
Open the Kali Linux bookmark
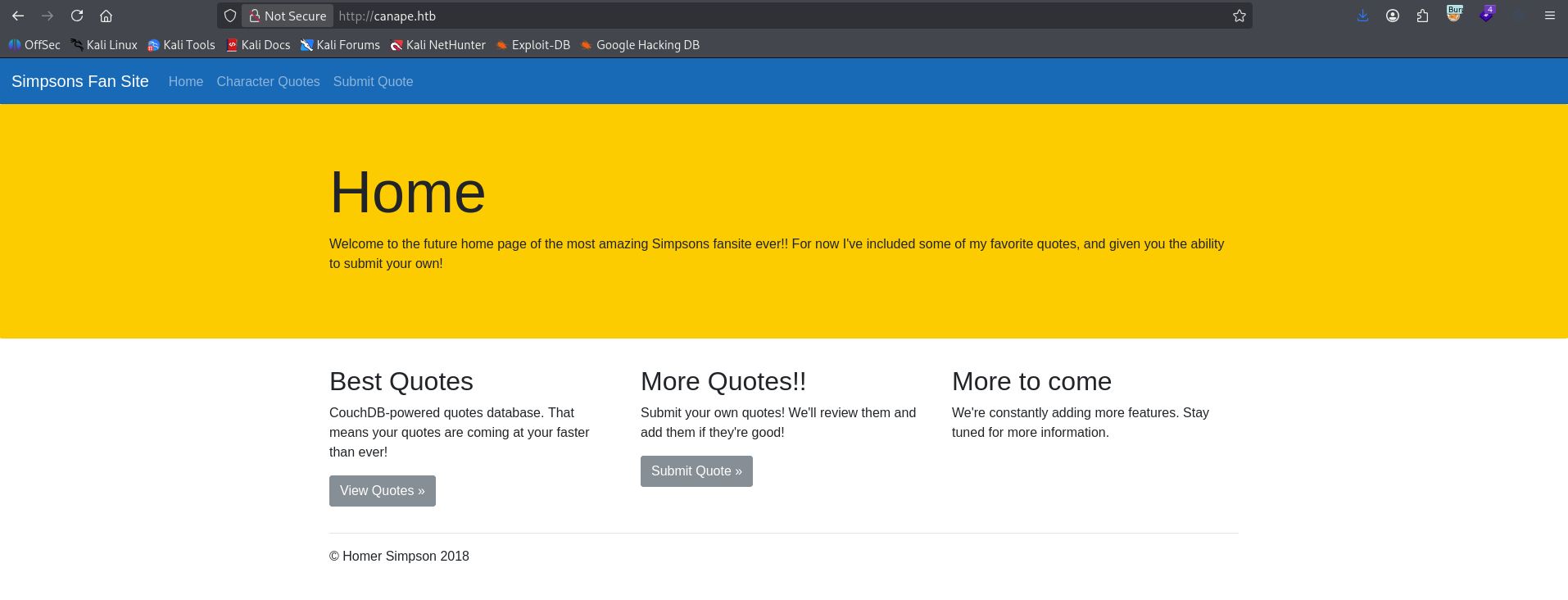(104, 45)
